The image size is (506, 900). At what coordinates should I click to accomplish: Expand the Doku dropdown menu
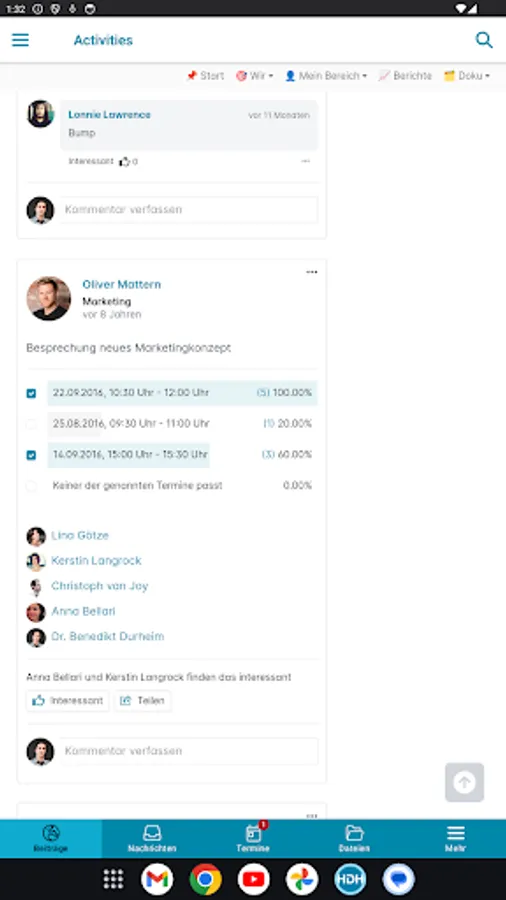pyautogui.click(x=467, y=76)
